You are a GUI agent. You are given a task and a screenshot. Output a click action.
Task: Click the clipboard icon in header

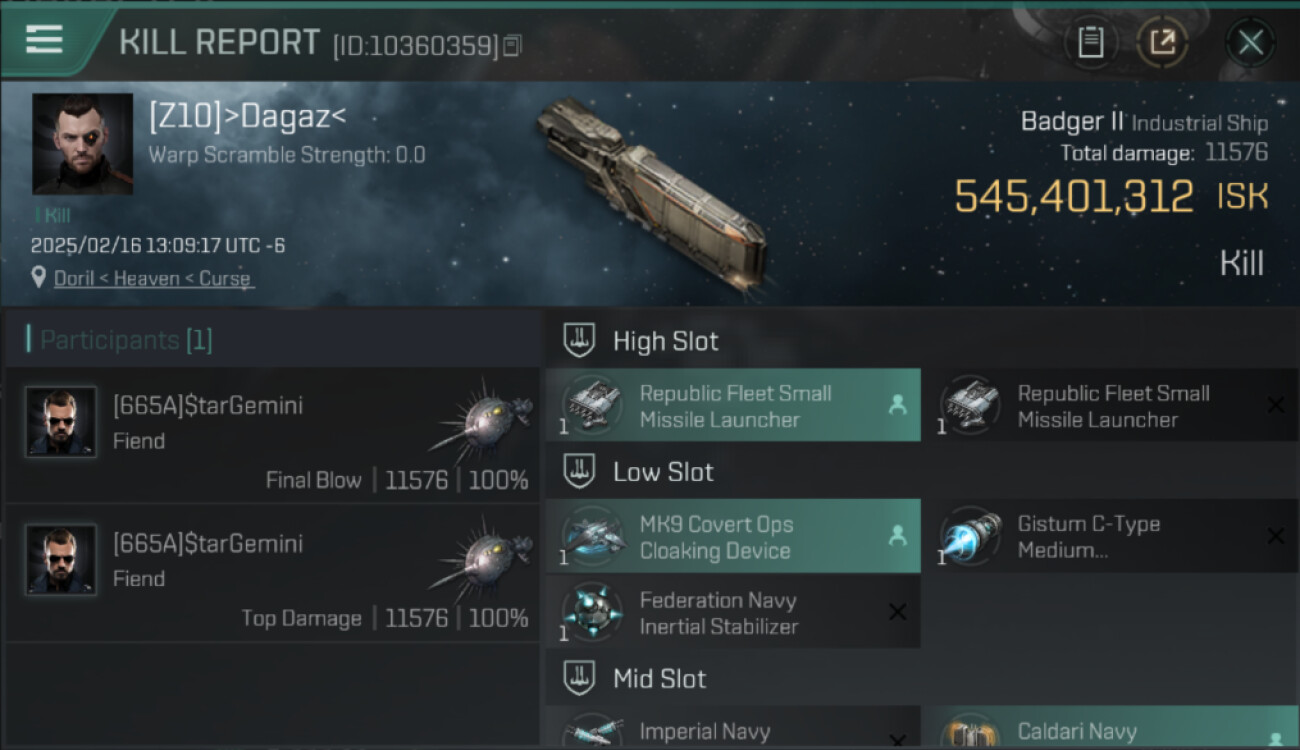(1090, 42)
